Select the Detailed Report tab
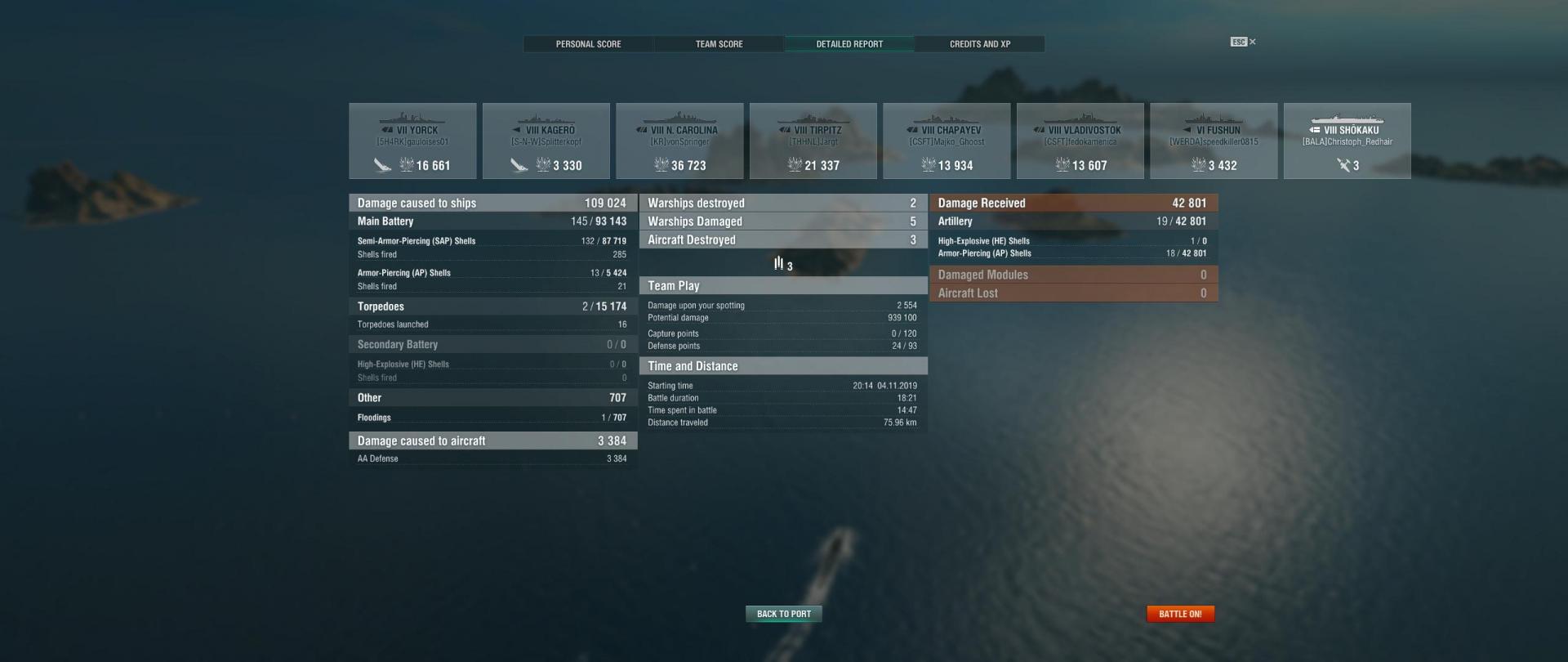This screenshot has width=1568, height=662. tap(849, 44)
